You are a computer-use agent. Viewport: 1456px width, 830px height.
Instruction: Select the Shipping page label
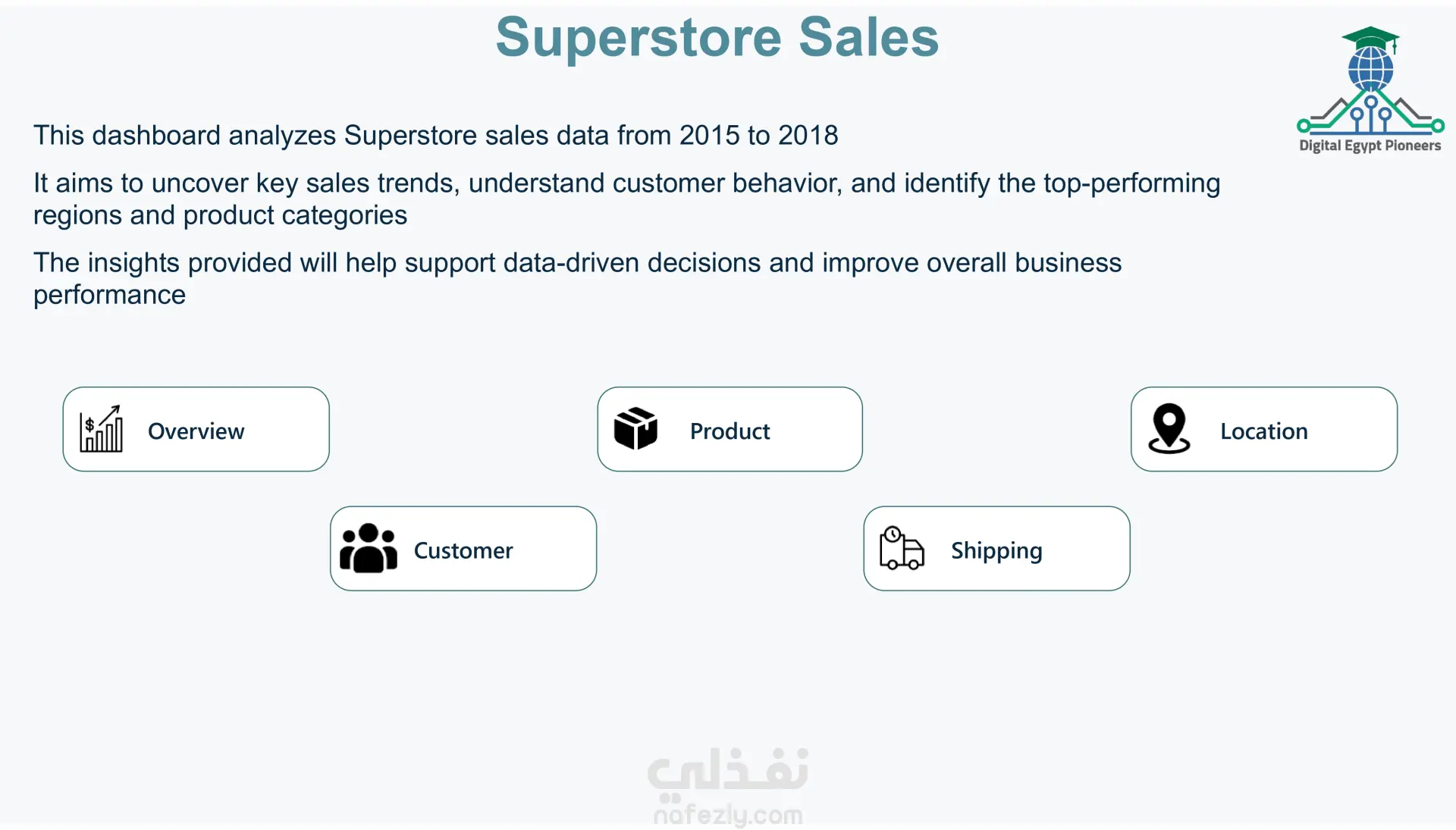pyautogui.click(x=996, y=550)
